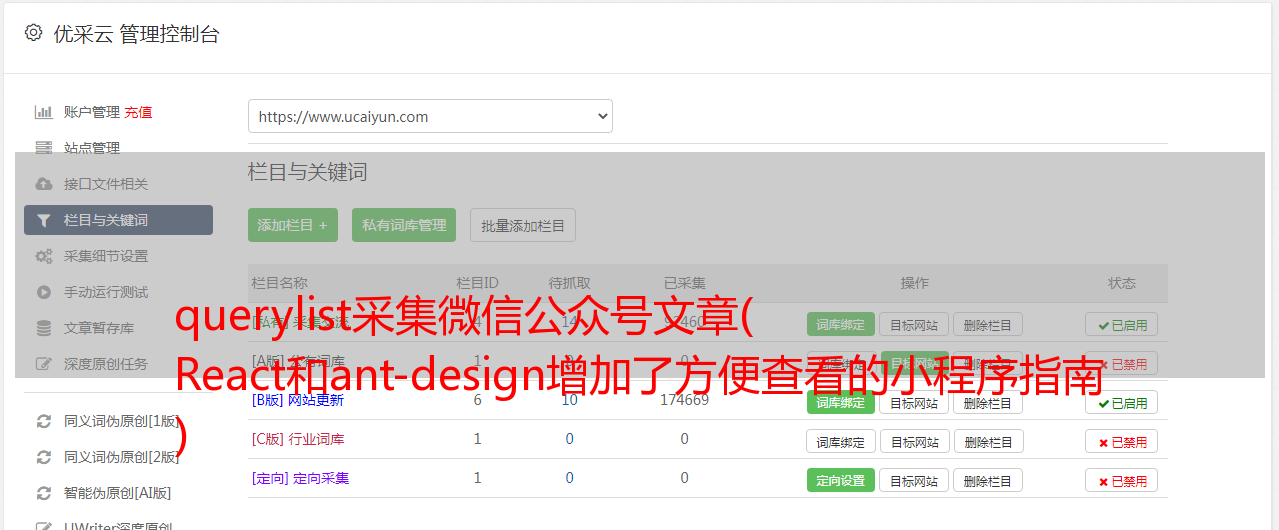This screenshot has height=530, width=1279.
Task: Click 删除栏目 in the [定向] 定向采集 row
Action: tap(987, 480)
